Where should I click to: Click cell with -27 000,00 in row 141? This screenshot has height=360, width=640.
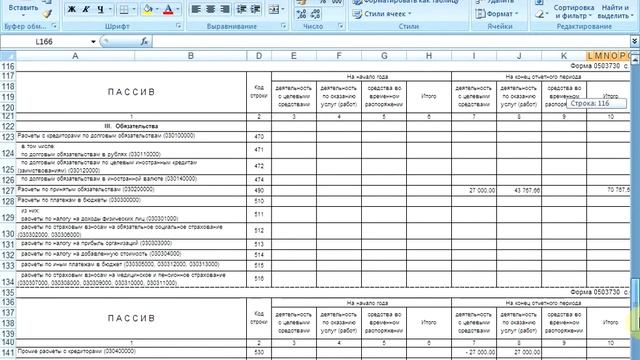coord(474,352)
